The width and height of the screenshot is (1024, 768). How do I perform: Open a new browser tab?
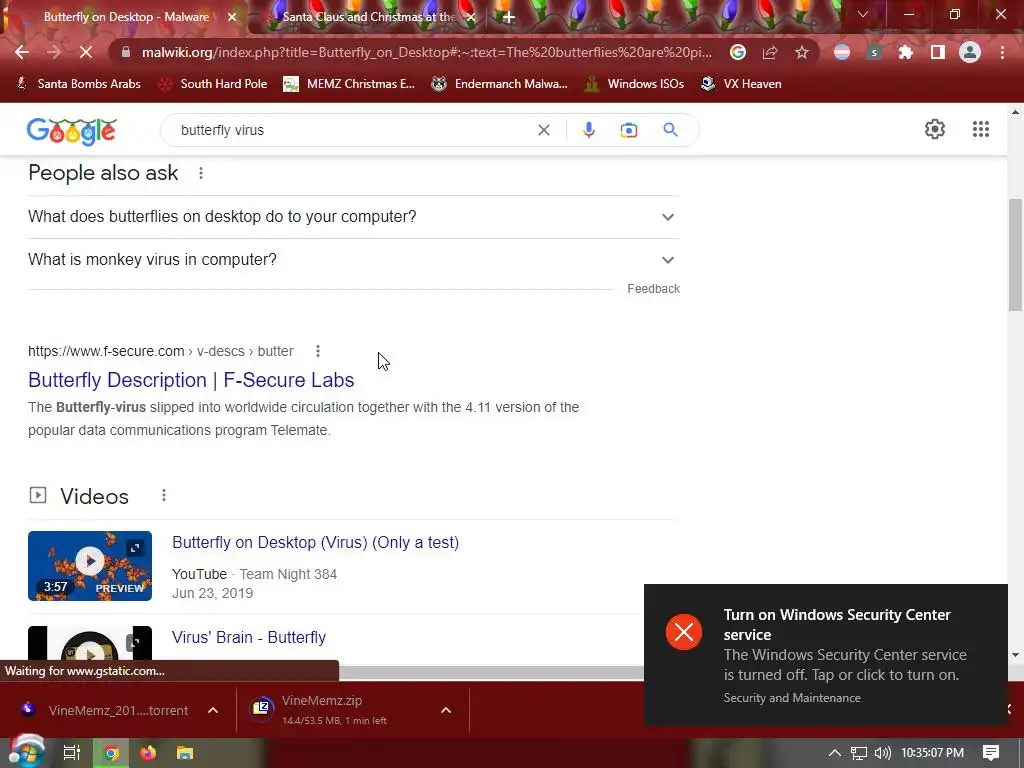(x=509, y=17)
